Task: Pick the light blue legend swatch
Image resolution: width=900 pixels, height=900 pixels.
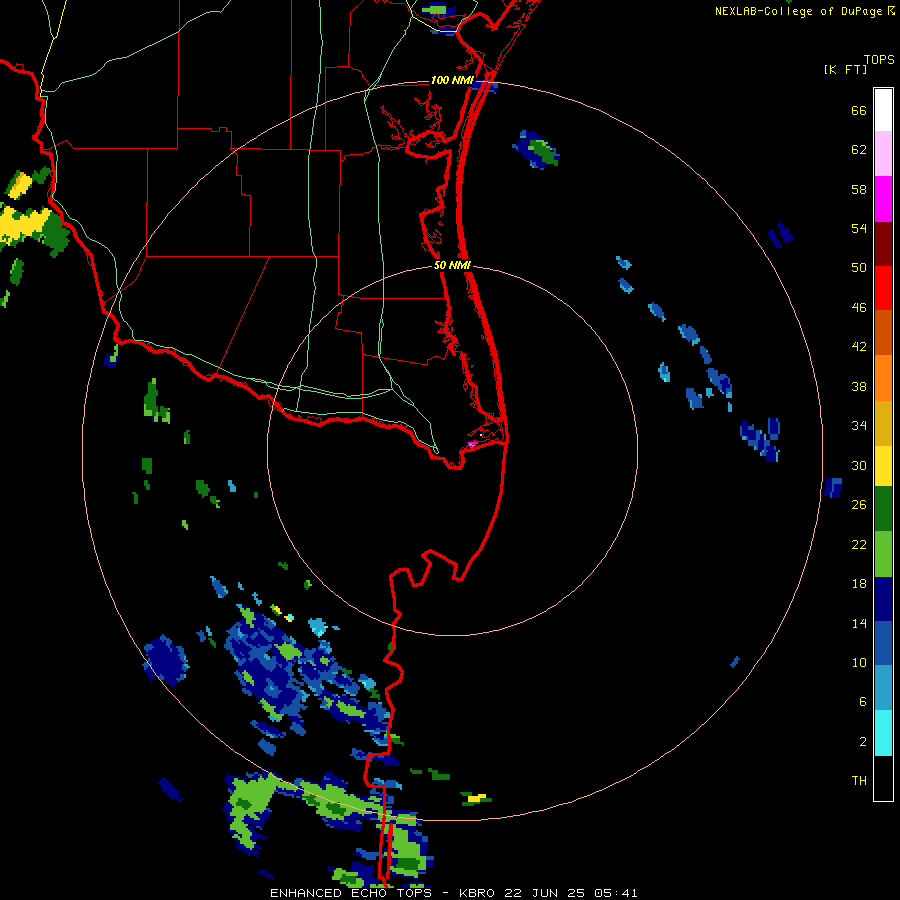Action: click(x=883, y=688)
